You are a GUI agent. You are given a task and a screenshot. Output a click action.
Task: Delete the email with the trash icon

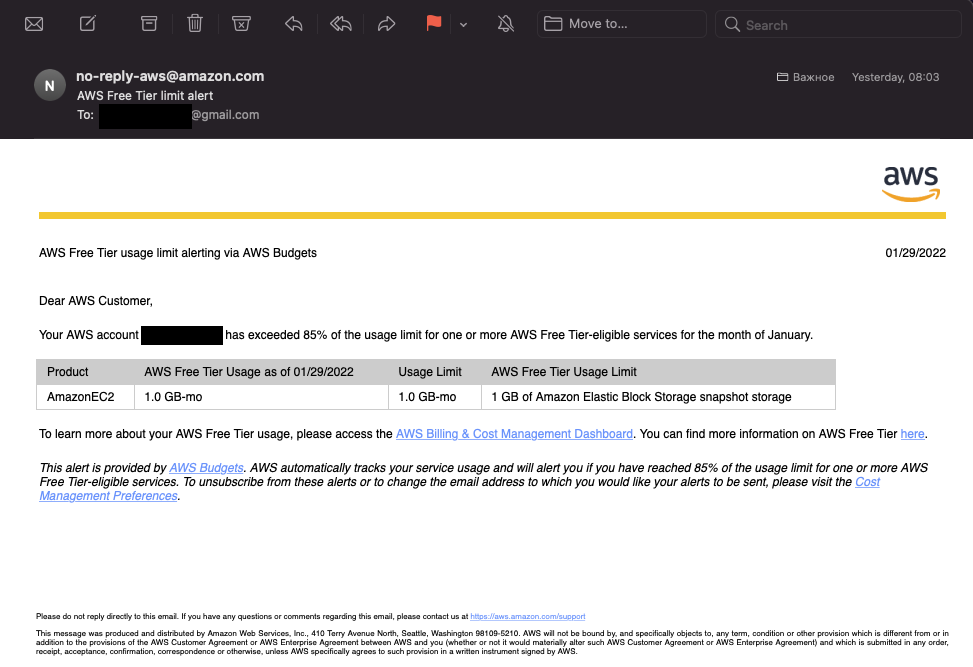click(195, 24)
